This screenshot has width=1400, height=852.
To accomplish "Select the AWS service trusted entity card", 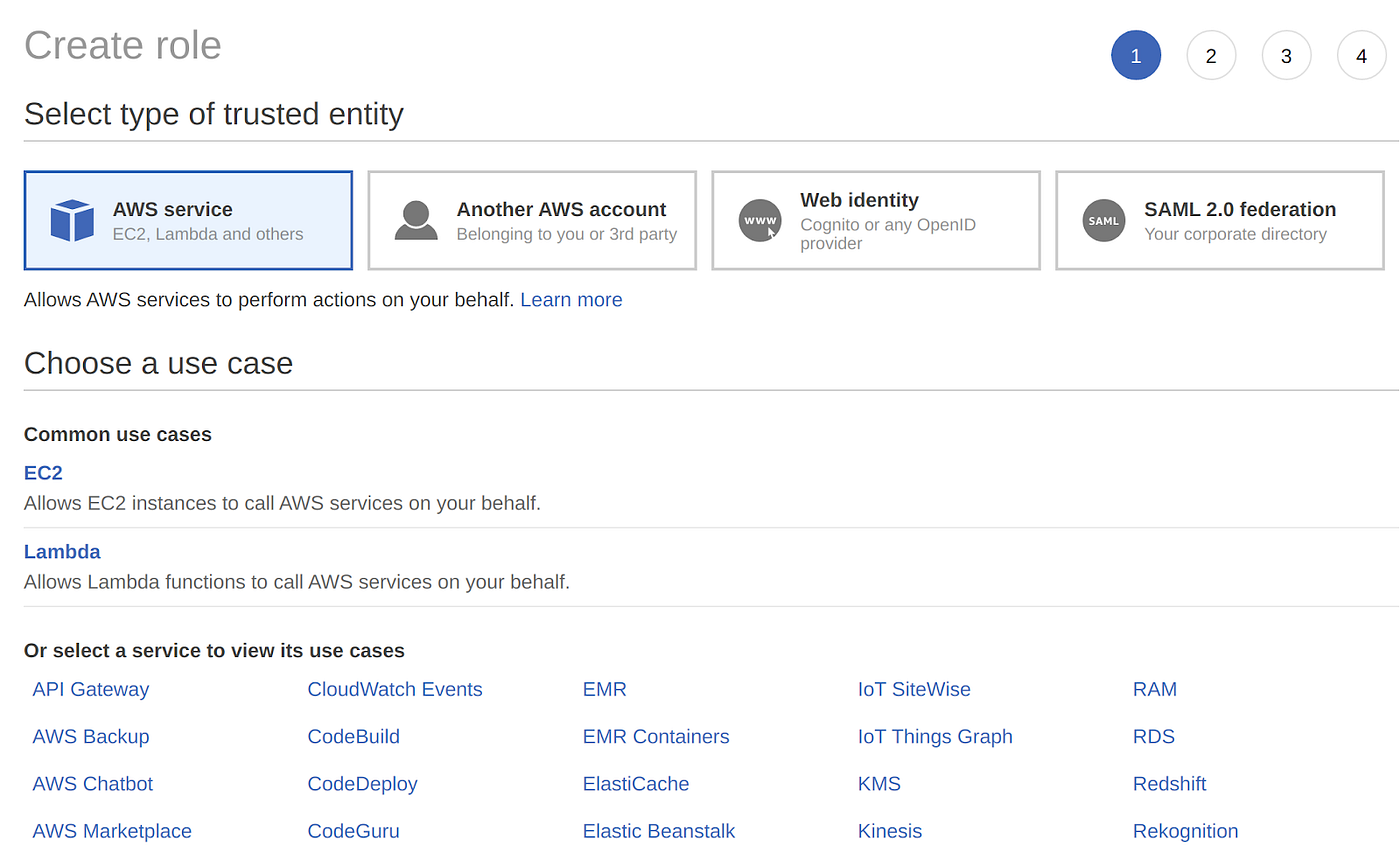I will [188, 220].
